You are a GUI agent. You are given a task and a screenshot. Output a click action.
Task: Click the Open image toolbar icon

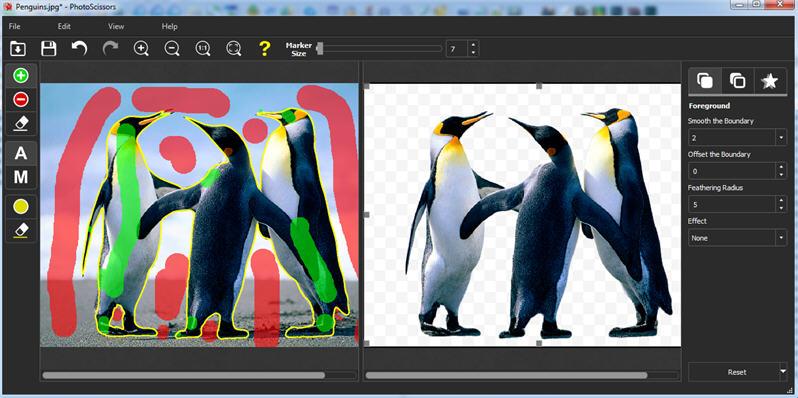point(18,48)
